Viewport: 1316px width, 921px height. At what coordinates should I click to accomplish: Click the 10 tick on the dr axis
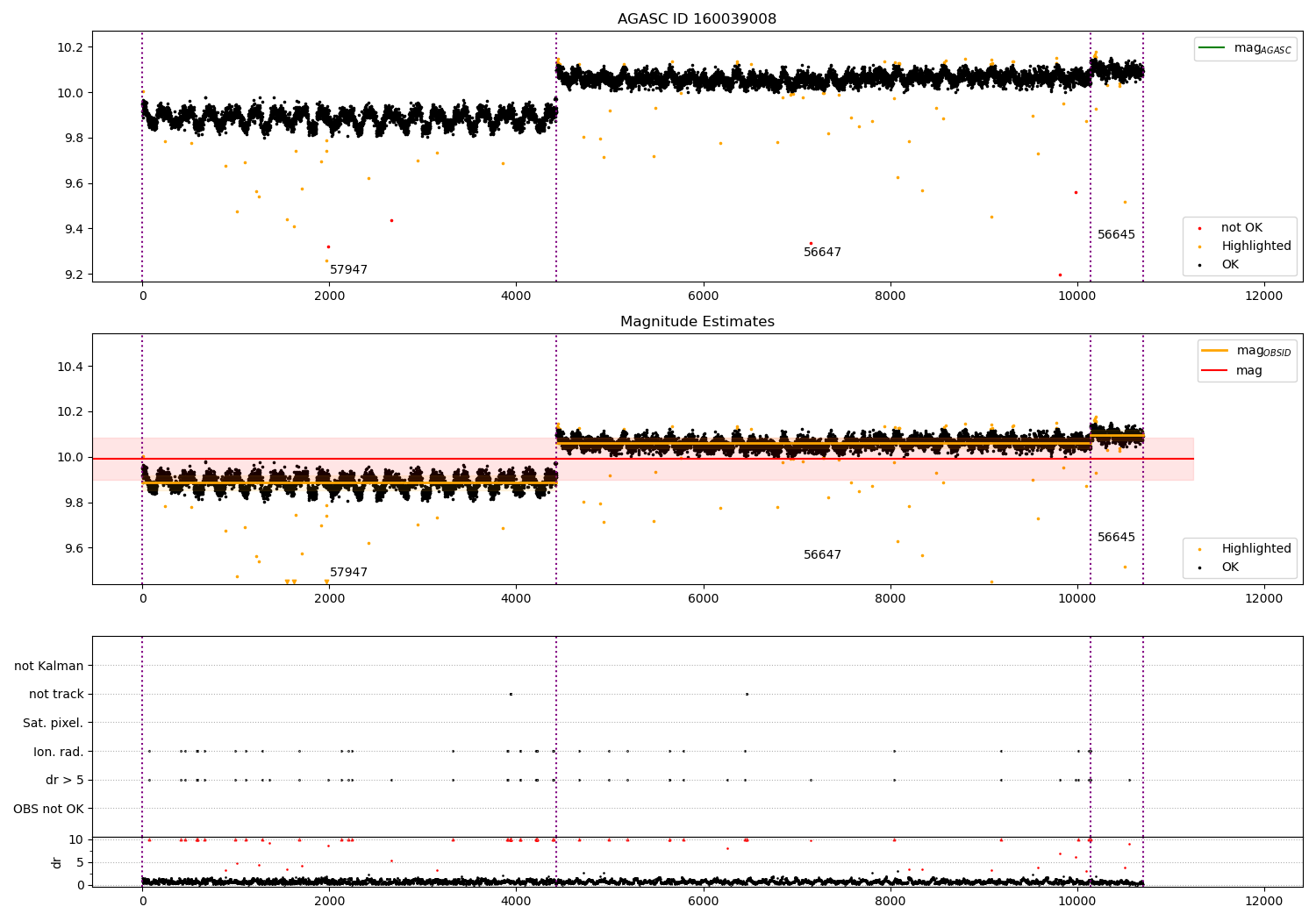coord(77,840)
